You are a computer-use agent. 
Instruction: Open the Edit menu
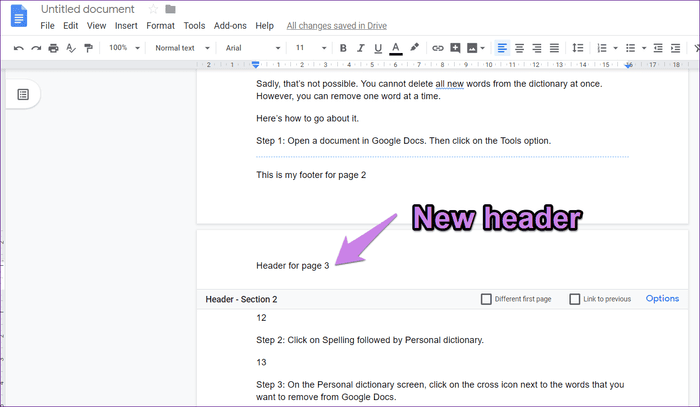[x=71, y=26]
